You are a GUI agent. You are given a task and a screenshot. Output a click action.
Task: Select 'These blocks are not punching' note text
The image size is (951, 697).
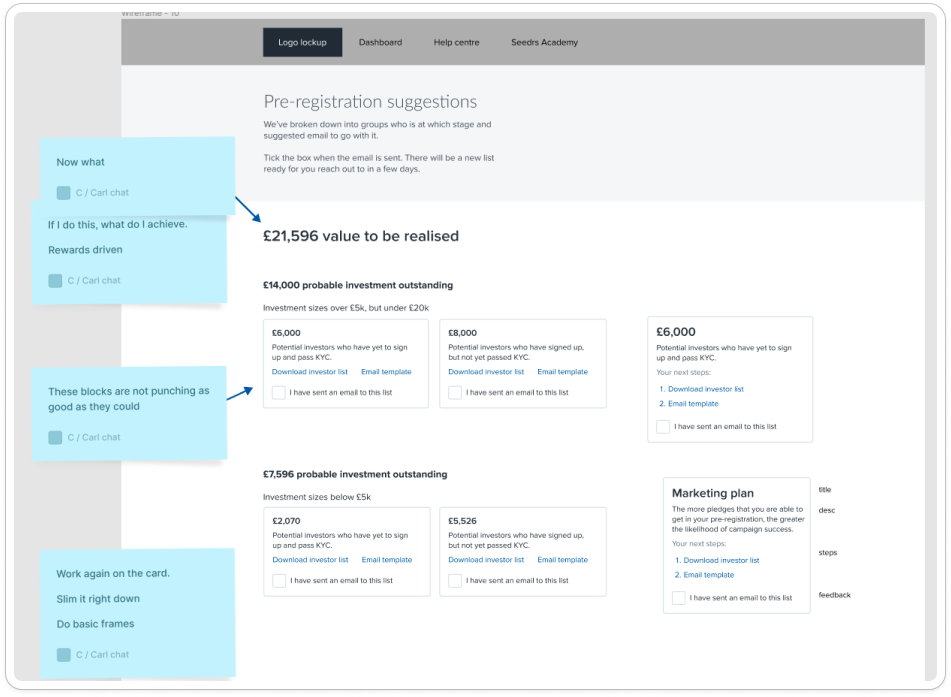(129, 399)
